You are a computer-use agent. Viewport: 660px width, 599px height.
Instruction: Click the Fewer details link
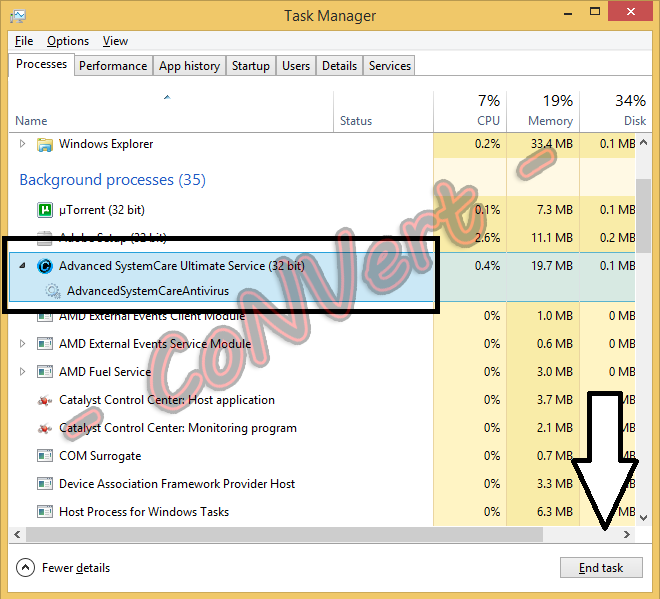[x=76, y=568]
